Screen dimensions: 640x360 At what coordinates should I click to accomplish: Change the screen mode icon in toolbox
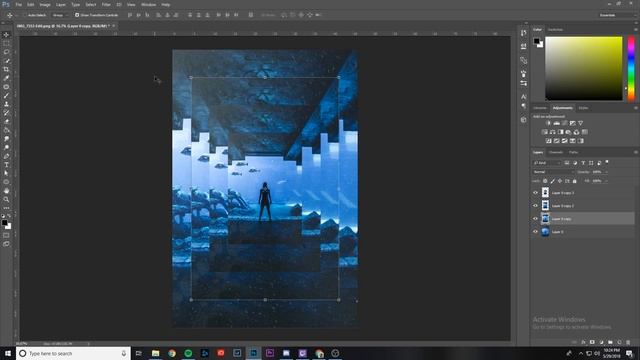(x=6, y=244)
